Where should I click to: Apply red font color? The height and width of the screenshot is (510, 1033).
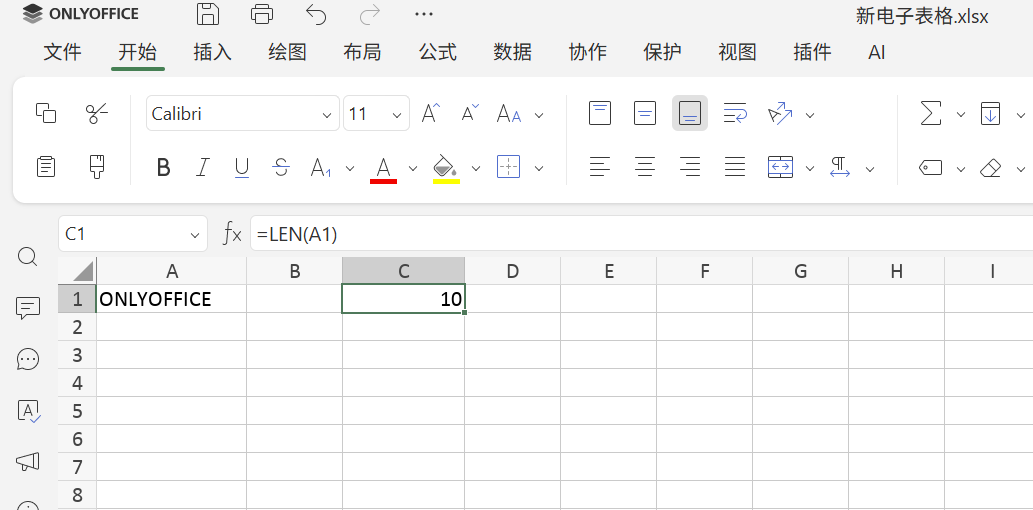point(383,169)
